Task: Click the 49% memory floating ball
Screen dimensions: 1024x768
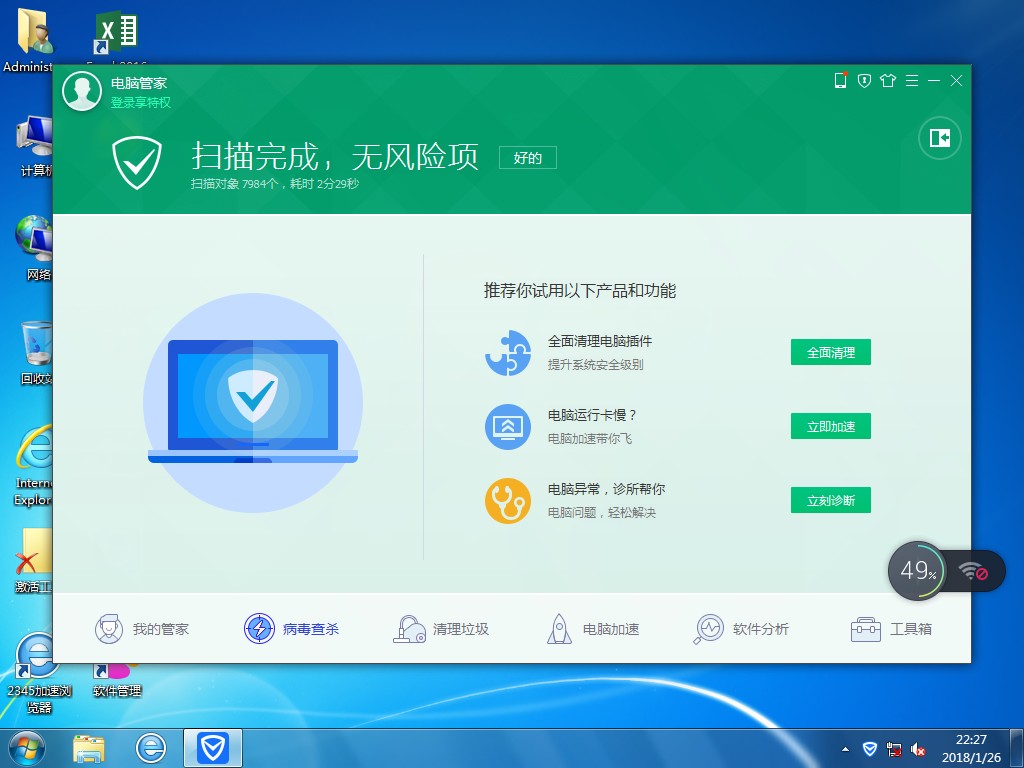Action: (917, 571)
